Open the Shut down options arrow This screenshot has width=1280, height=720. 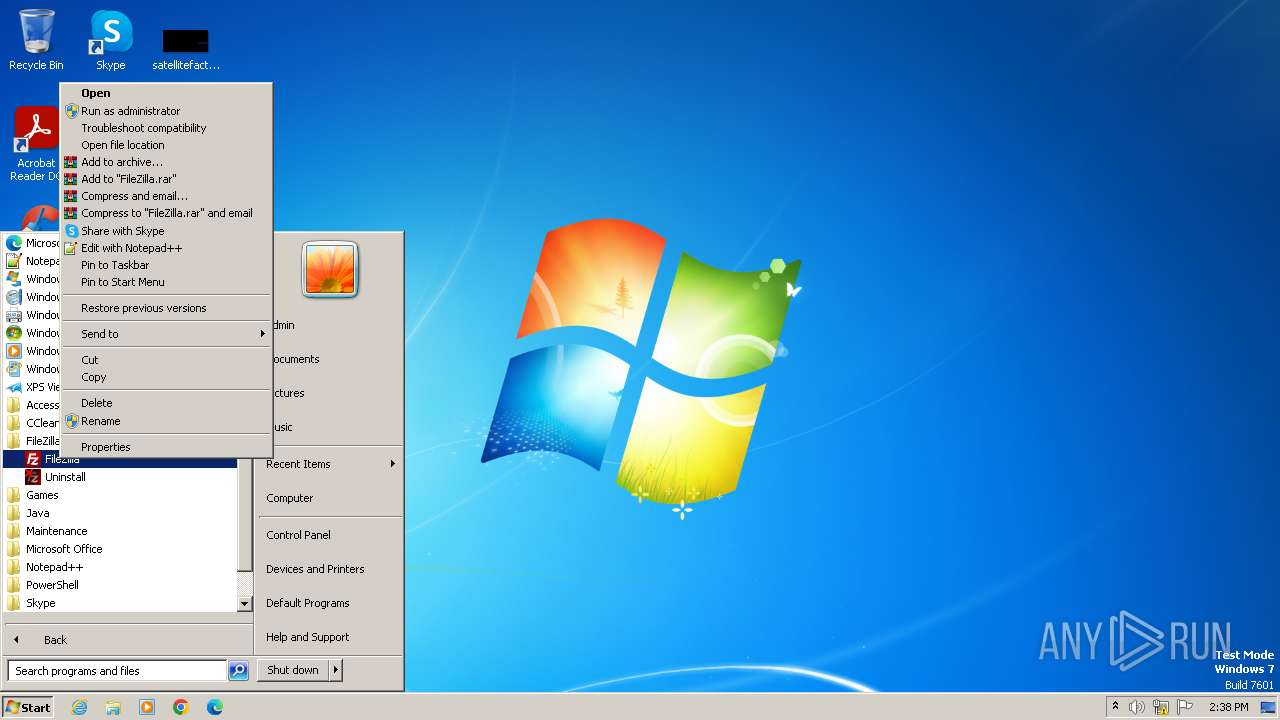(x=336, y=670)
